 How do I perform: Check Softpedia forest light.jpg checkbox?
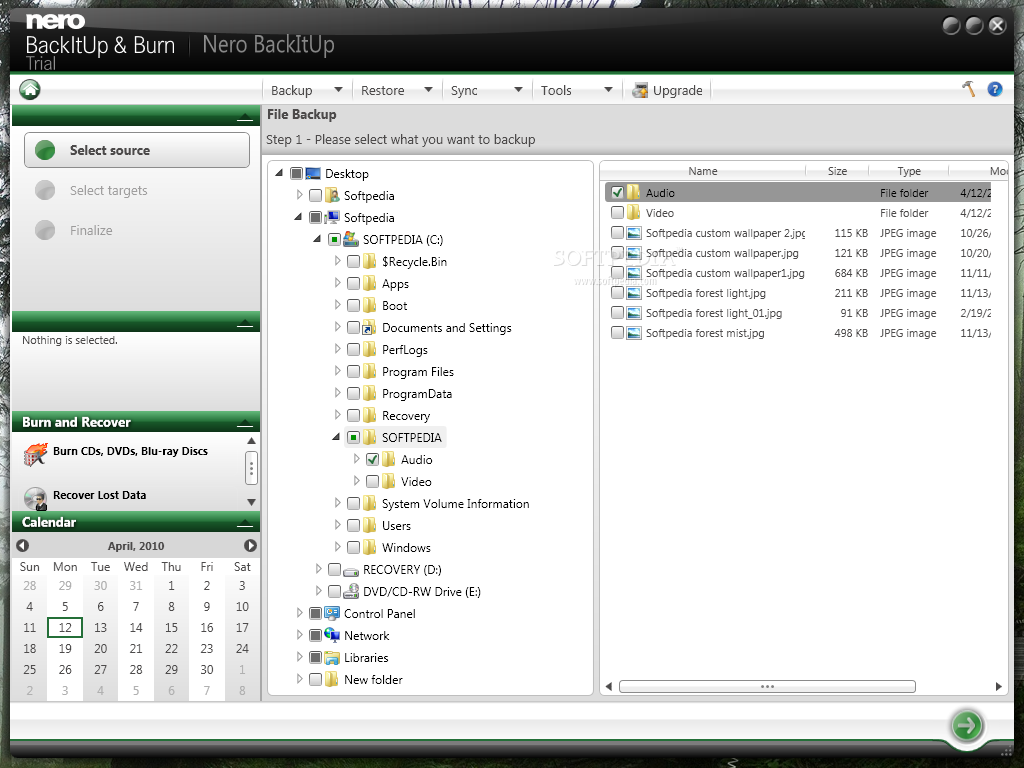click(x=617, y=293)
